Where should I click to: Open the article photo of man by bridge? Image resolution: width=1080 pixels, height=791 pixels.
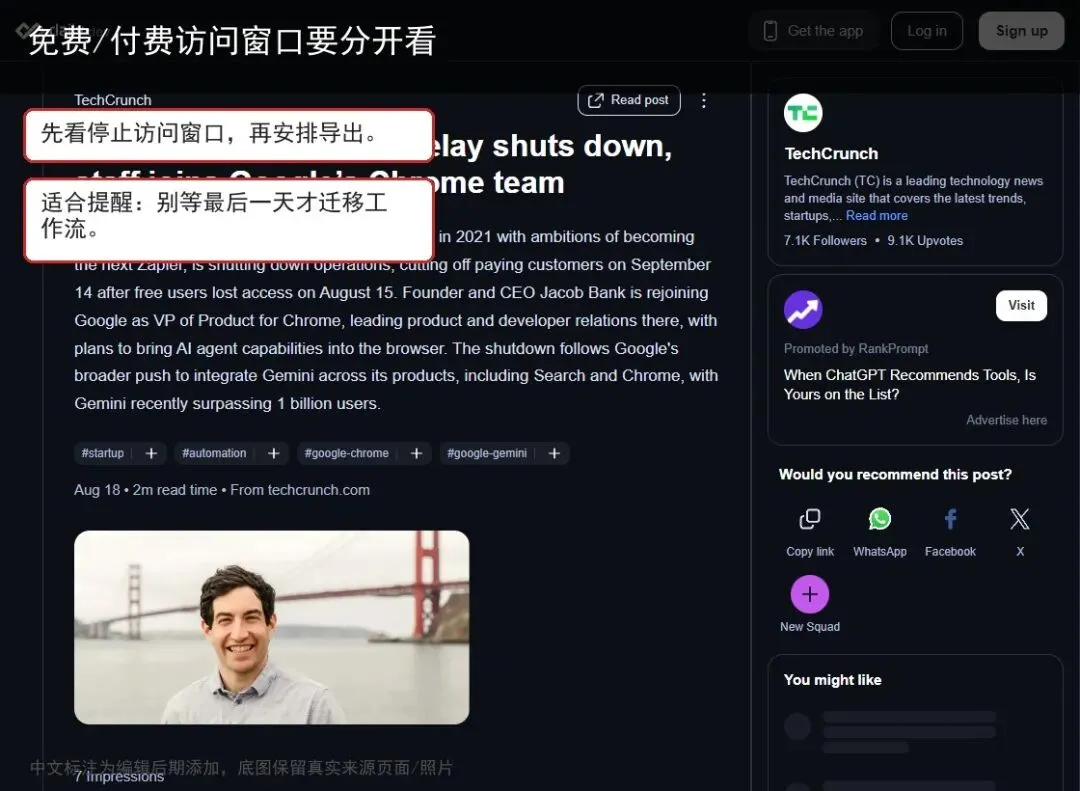[271, 627]
